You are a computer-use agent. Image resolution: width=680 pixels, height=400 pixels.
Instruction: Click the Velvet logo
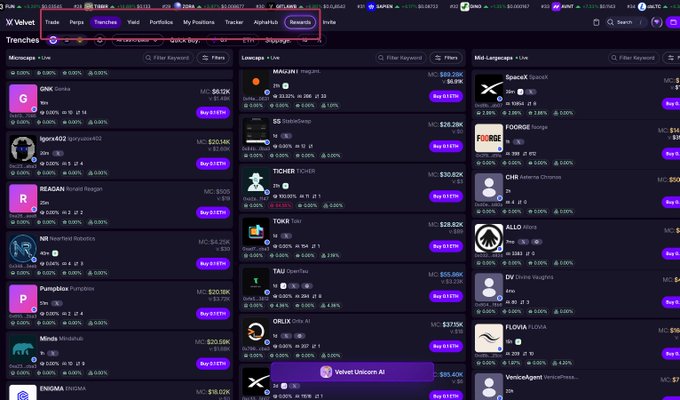click(20, 22)
